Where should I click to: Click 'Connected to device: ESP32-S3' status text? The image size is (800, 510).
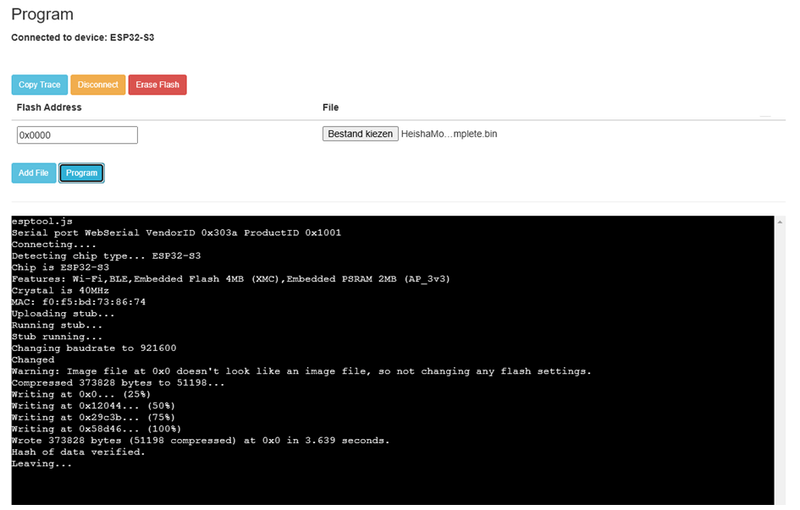[83, 38]
